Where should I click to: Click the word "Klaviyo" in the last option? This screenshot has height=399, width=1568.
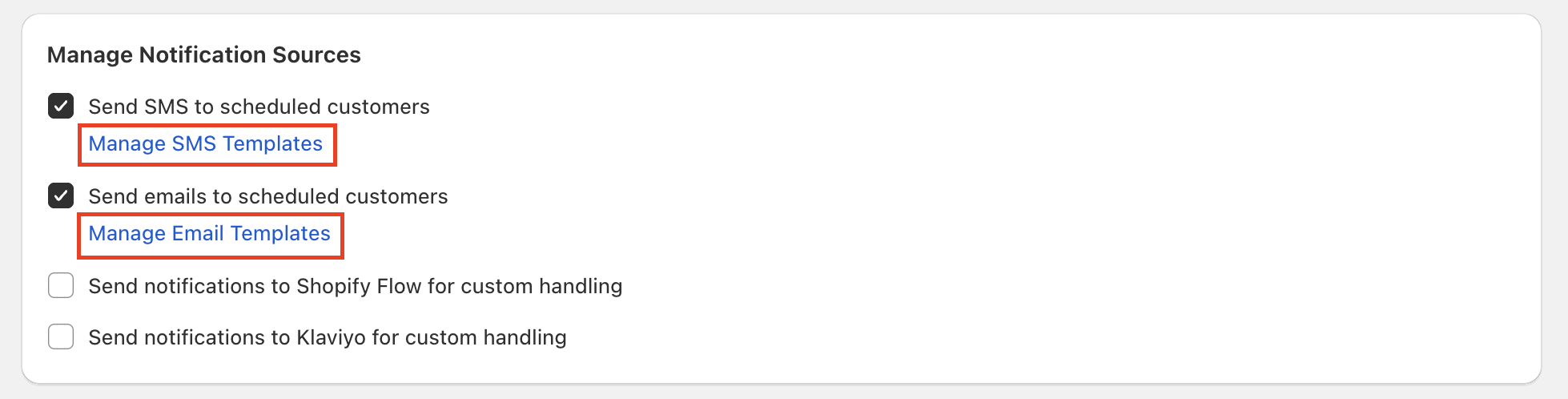pyautogui.click(x=331, y=337)
